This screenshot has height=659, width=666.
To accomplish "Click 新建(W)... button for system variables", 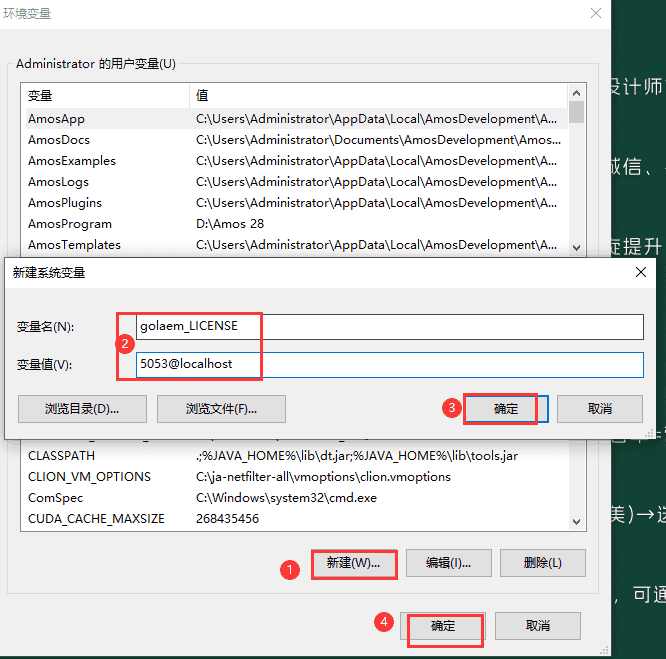I will pos(354,563).
